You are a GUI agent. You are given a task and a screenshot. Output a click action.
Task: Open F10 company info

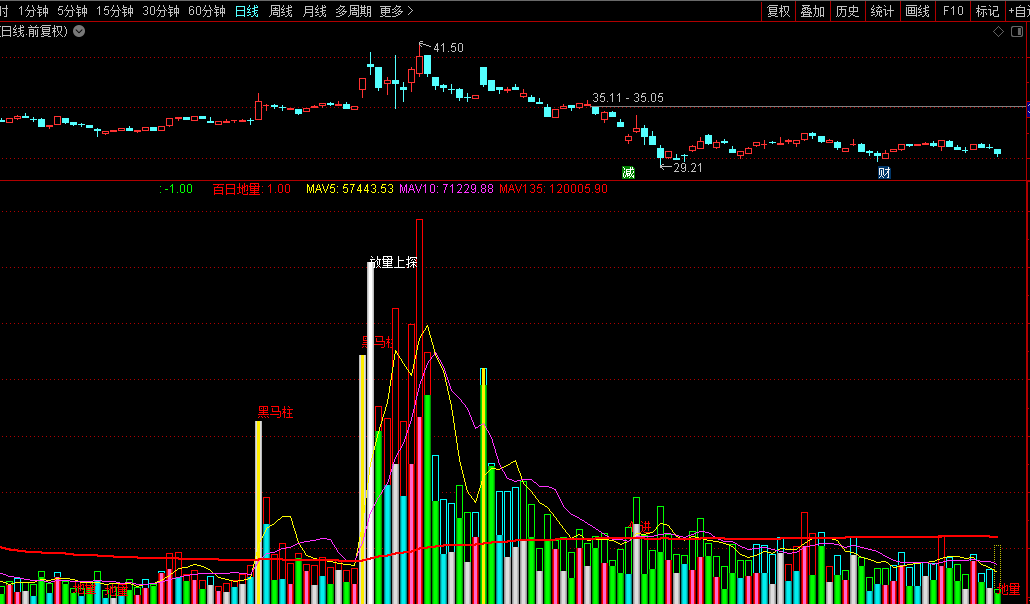tap(953, 11)
